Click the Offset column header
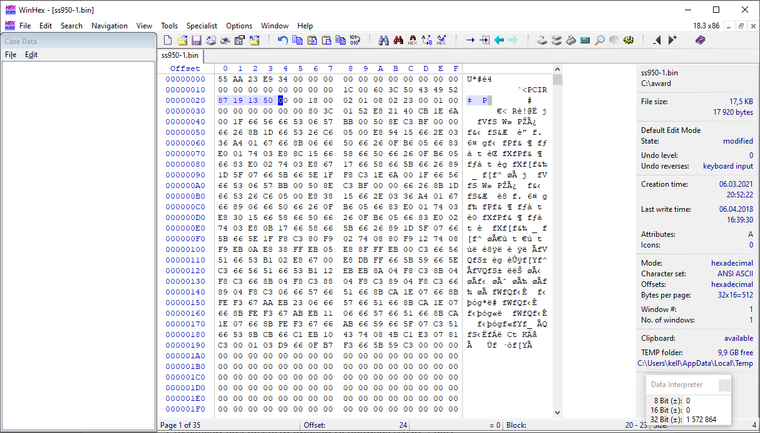The width and height of the screenshot is (760, 433). tap(185, 68)
